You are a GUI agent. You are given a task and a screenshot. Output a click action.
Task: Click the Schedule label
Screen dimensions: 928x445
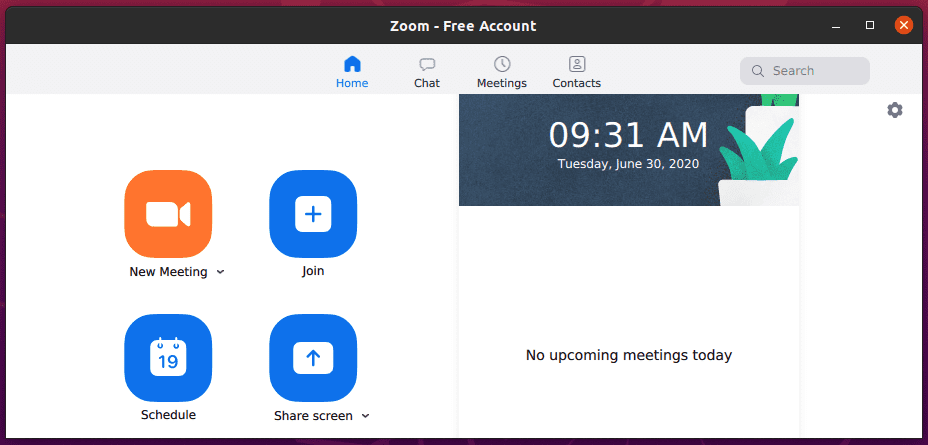coord(168,415)
